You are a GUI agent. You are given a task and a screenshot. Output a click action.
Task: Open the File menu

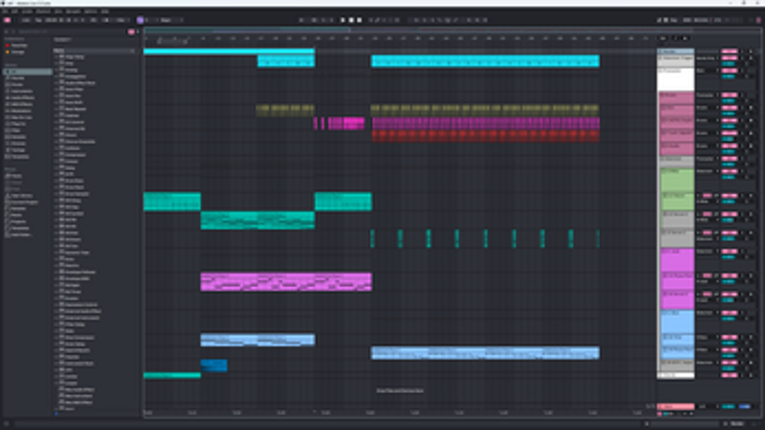click(6, 11)
